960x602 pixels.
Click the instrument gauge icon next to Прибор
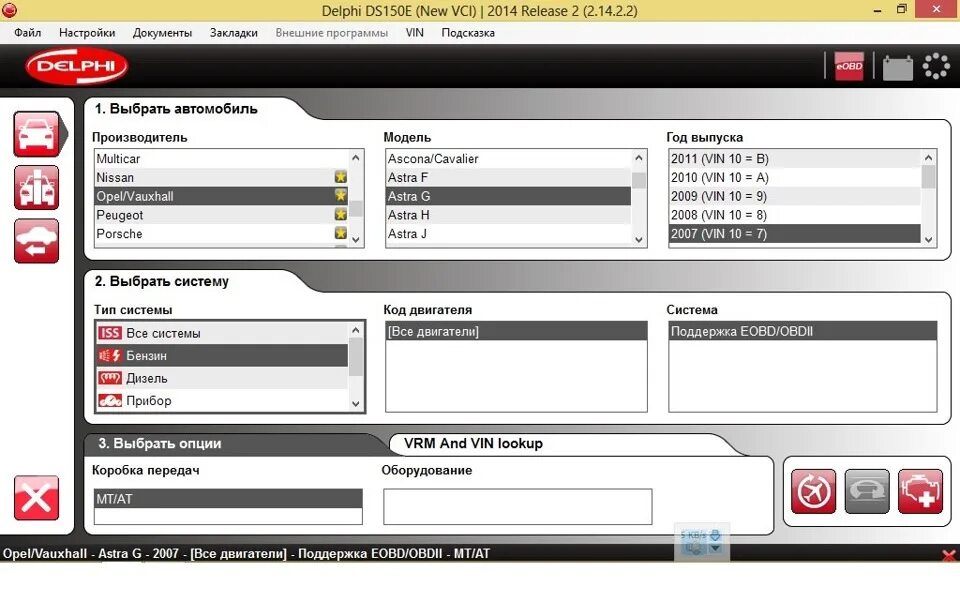pos(110,401)
